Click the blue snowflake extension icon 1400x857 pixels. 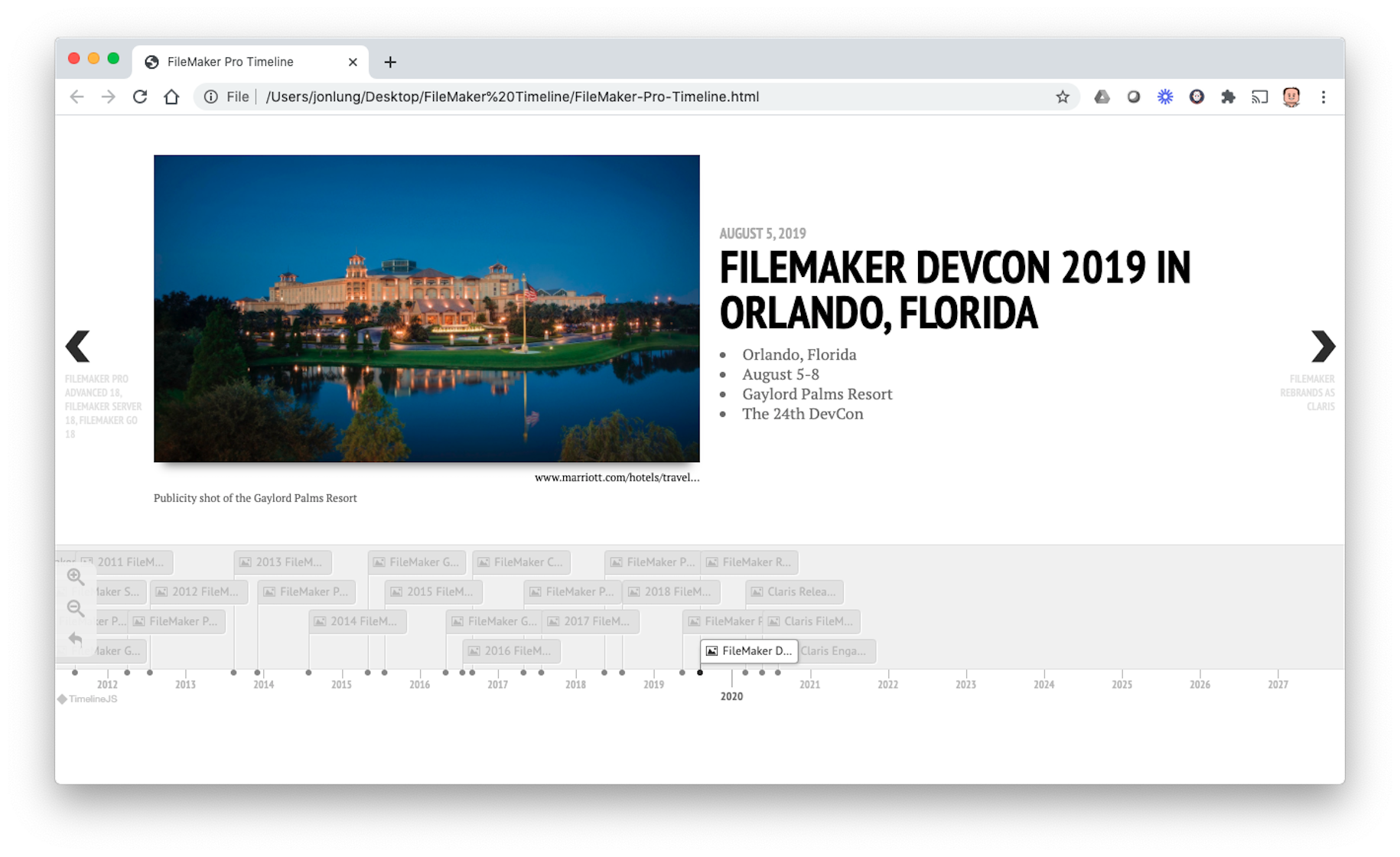click(1165, 97)
